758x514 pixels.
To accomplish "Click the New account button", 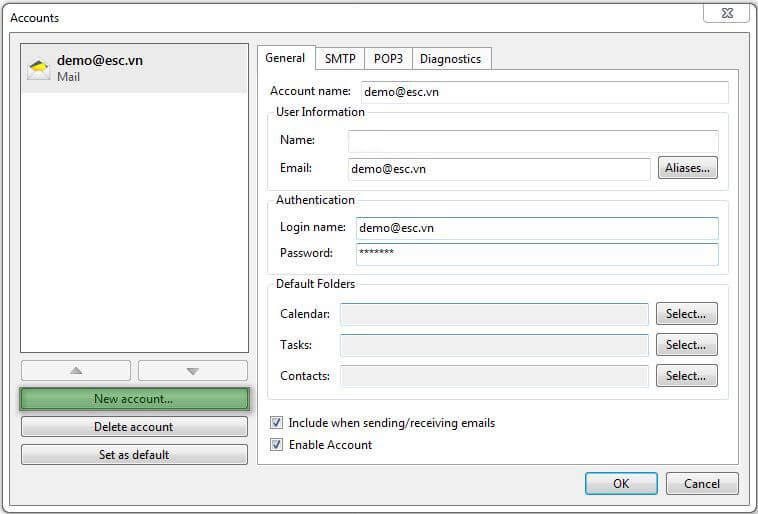I will [134, 399].
